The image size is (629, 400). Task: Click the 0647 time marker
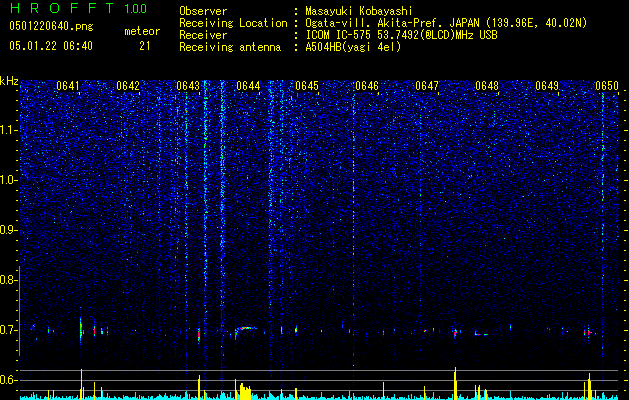click(x=427, y=86)
